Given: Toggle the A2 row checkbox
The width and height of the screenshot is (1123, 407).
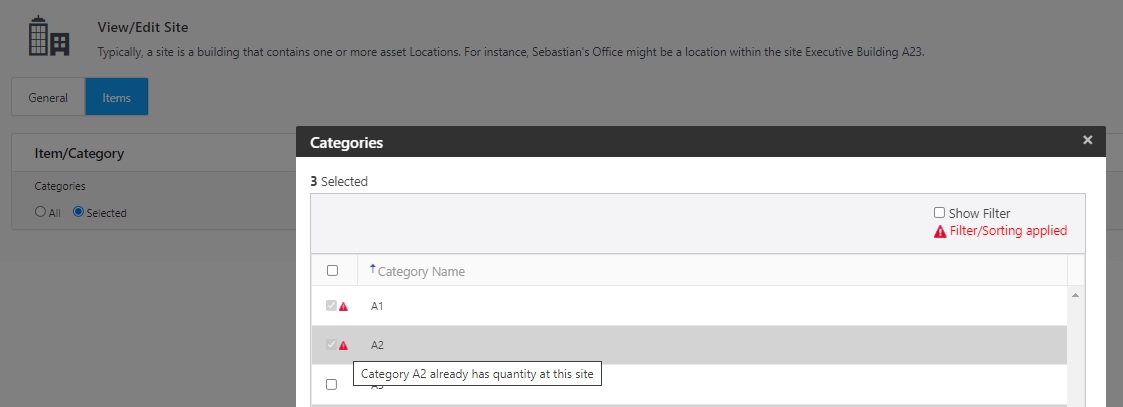Looking at the screenshot, I should pyautogui.click(x=331, y=344).
